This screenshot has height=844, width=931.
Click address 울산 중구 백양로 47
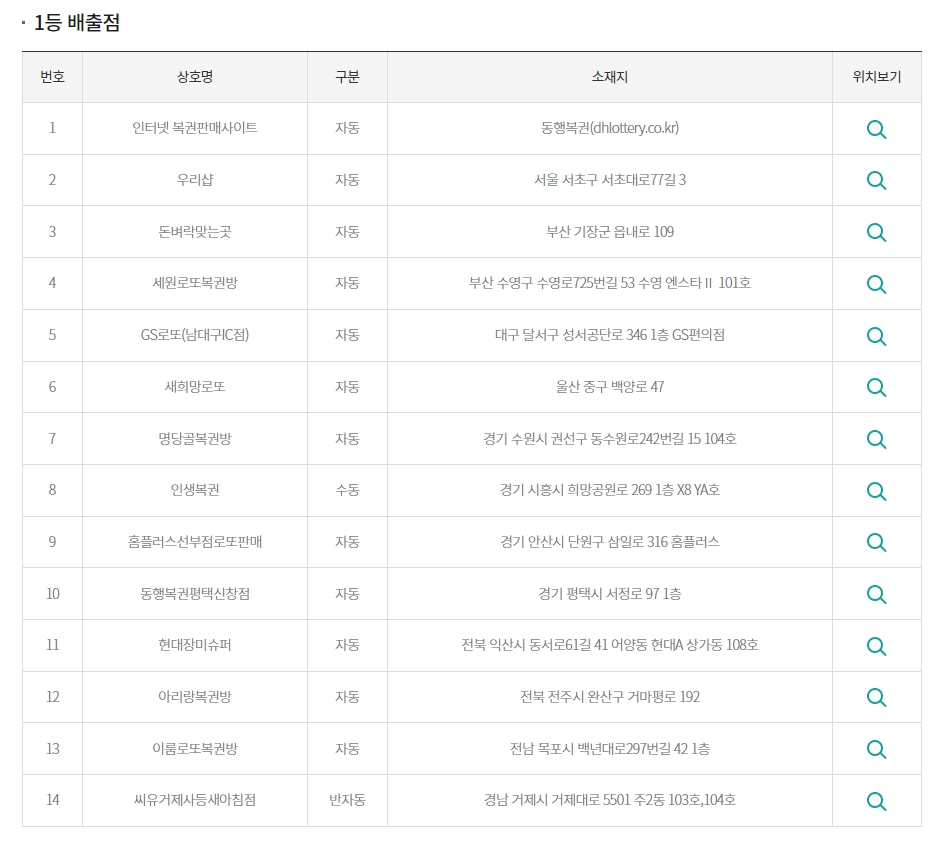(610, 387)
